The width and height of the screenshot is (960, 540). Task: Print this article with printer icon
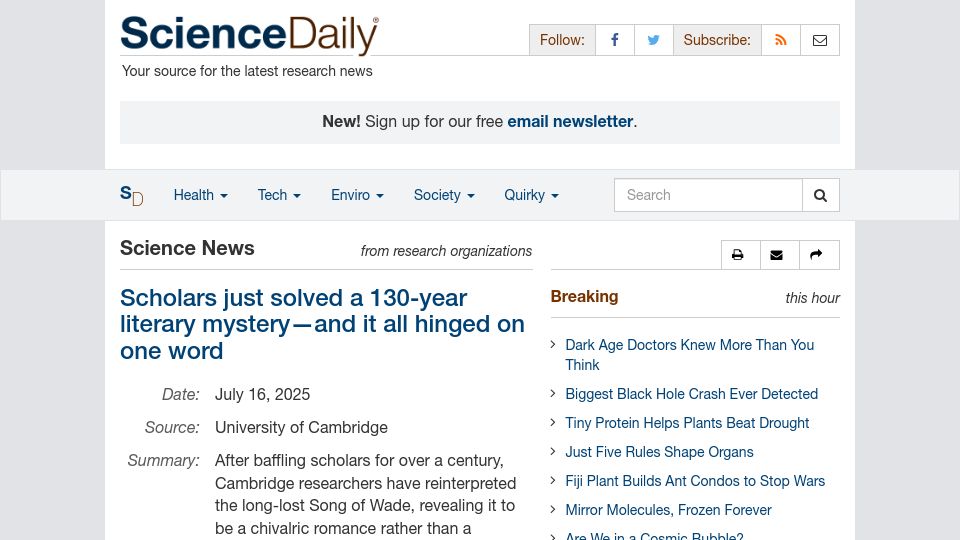click(x=738, y=255)
